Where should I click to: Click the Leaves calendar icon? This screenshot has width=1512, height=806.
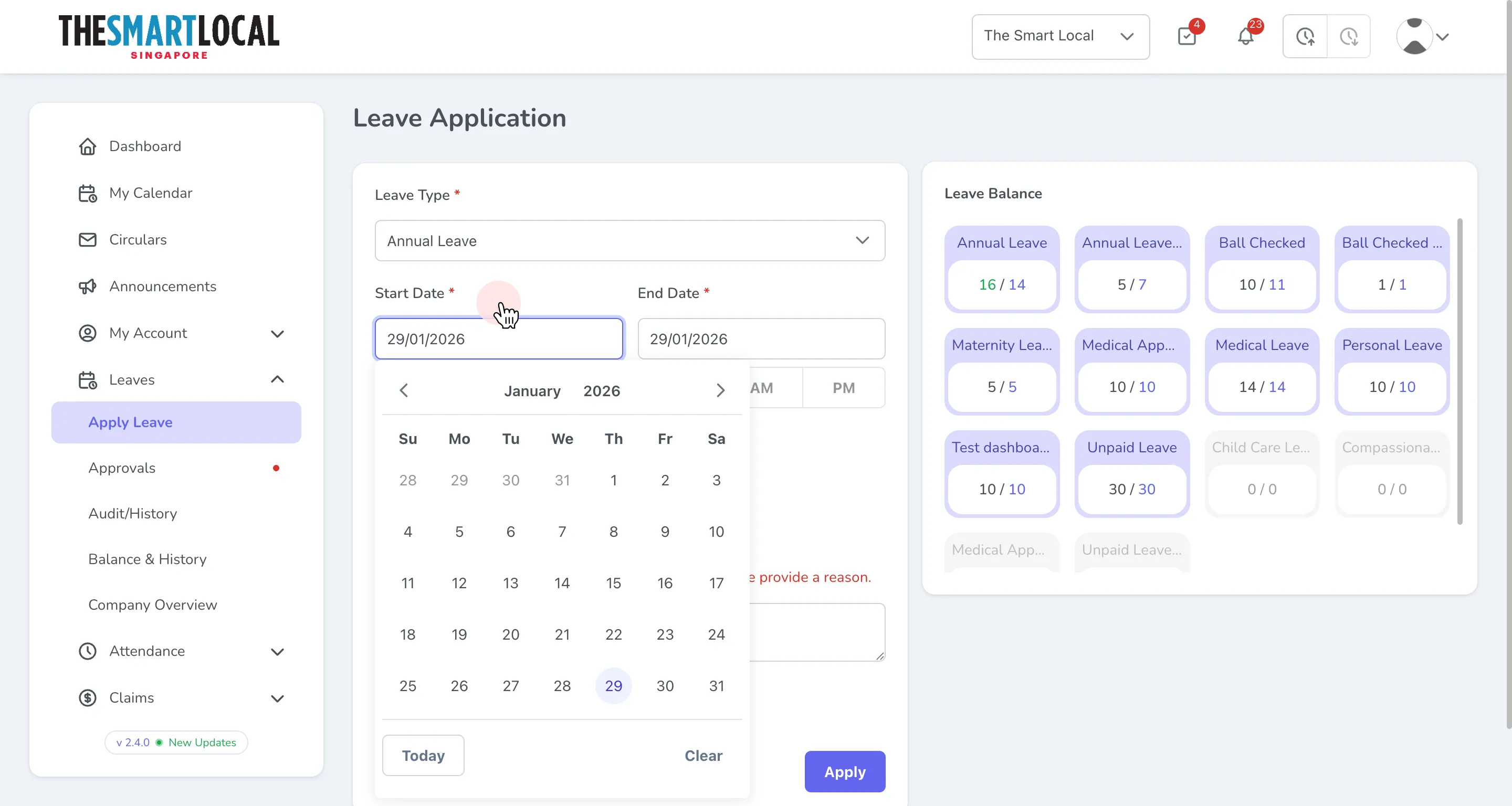click(88, 379)
